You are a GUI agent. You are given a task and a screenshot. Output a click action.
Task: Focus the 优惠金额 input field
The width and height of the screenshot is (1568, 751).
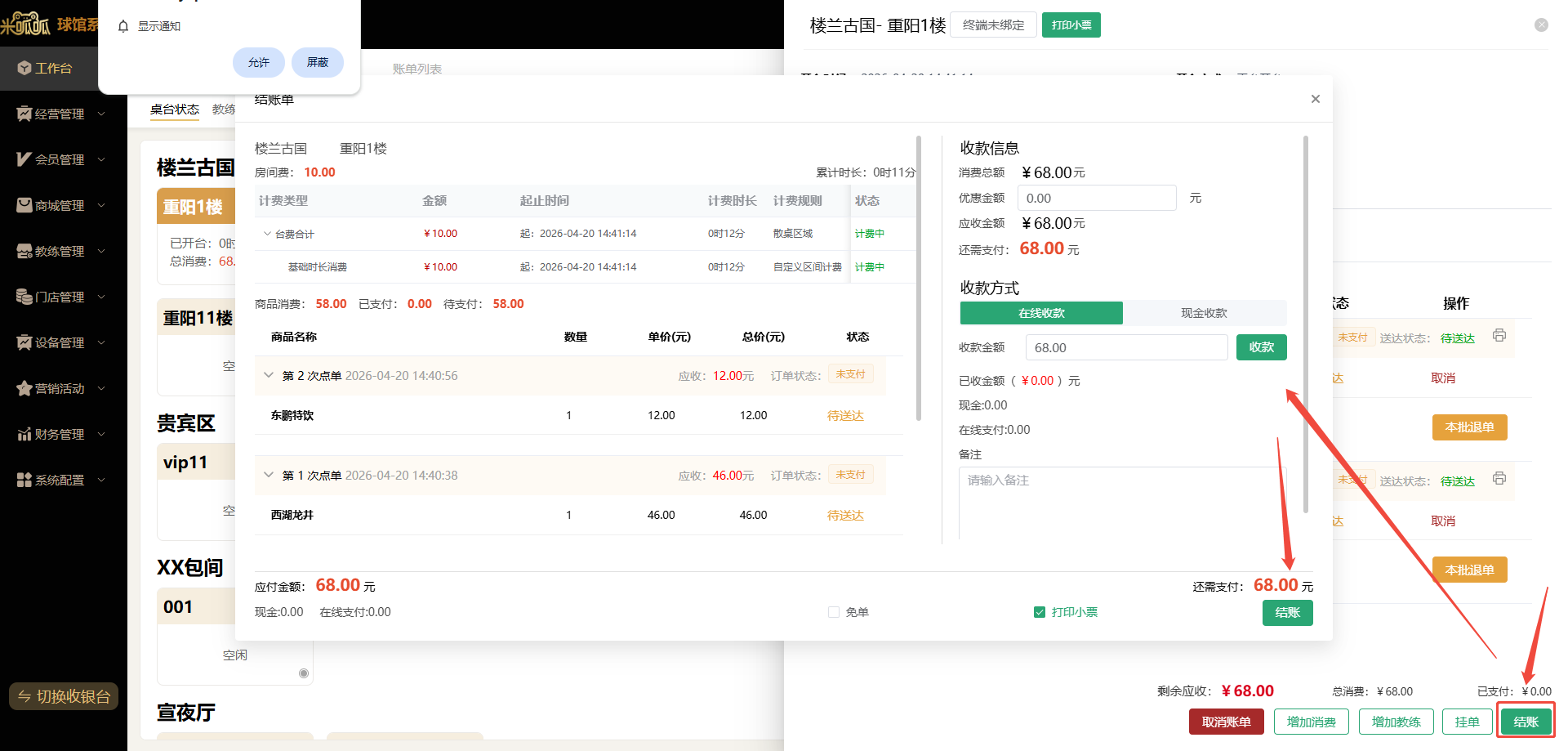1097,198
